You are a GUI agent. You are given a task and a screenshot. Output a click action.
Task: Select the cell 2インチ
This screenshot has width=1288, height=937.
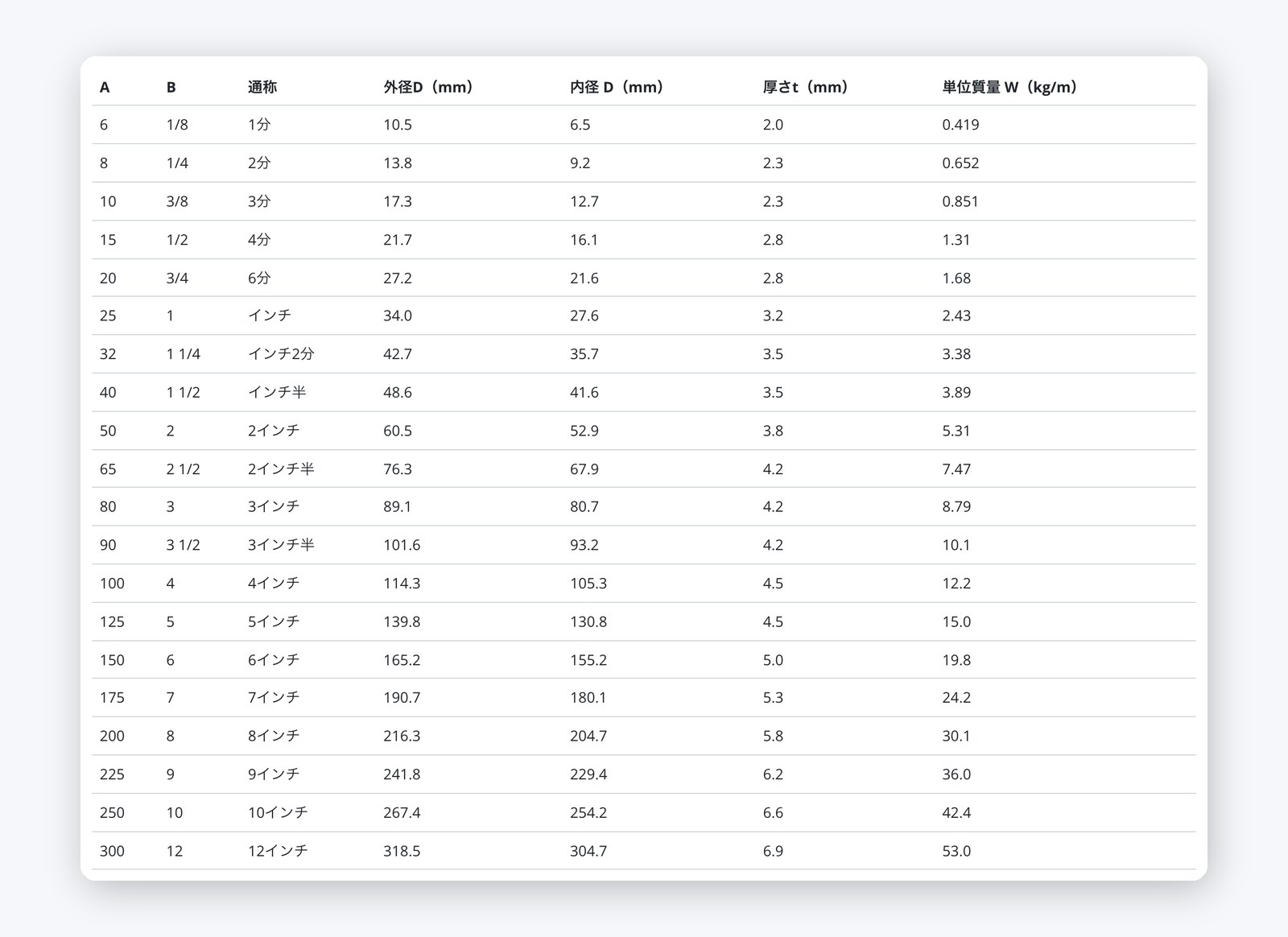(x=274, y=431)
